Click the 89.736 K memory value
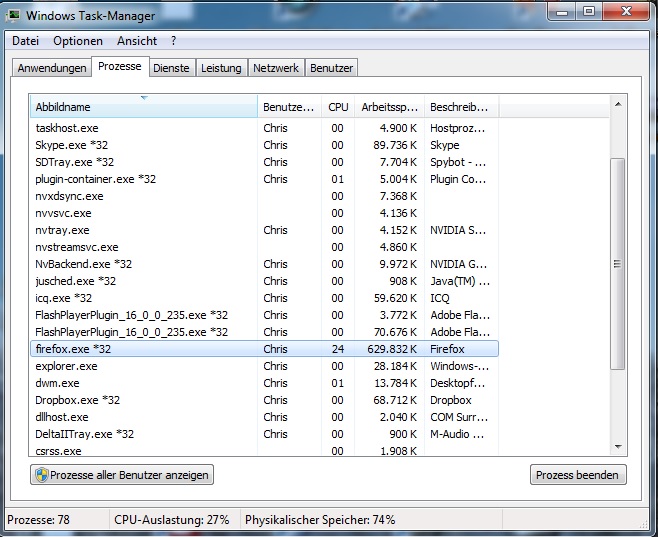 [x=395, y=145]
